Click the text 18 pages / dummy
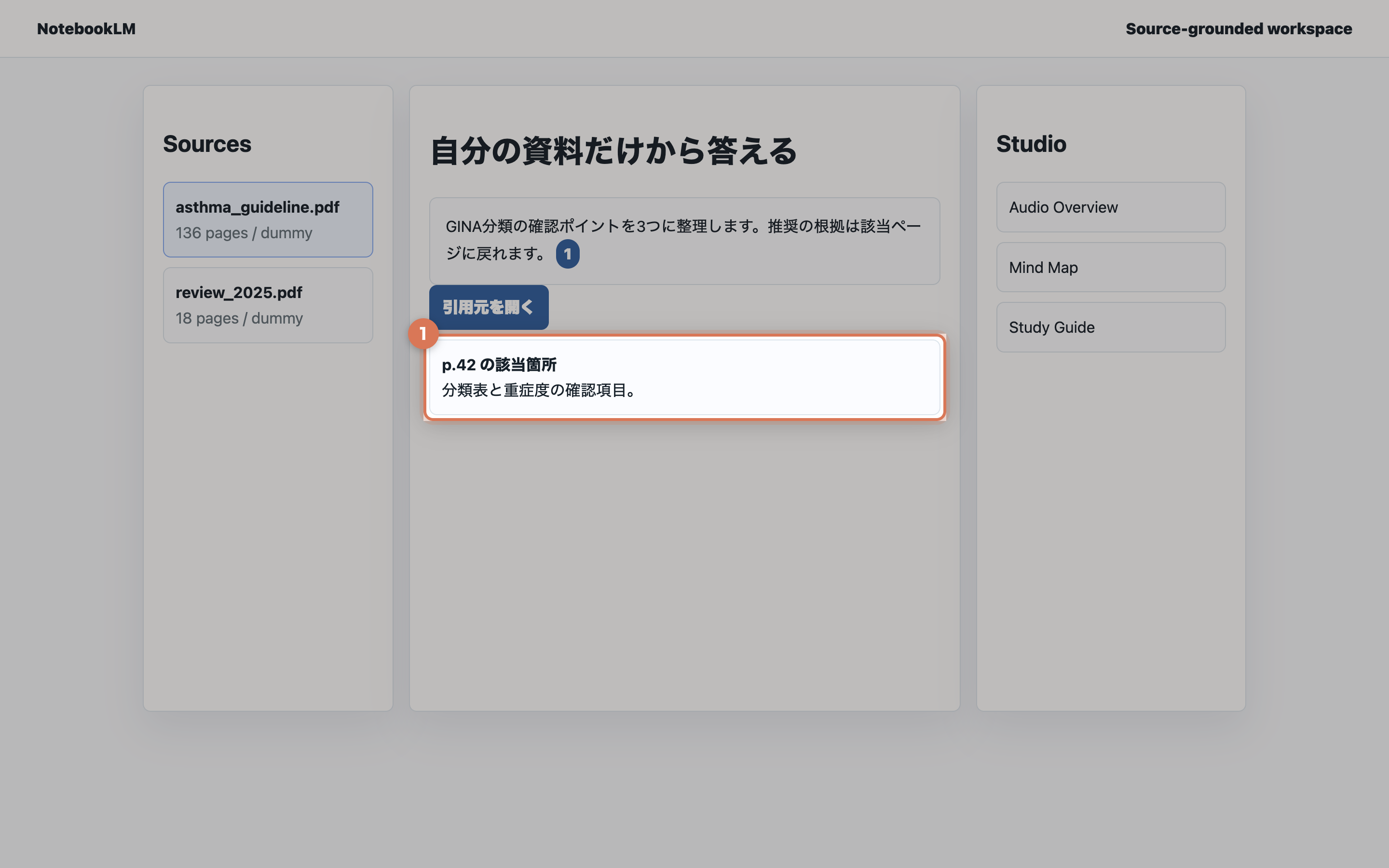Viewport: 1389px width, 868px height. 239,318
